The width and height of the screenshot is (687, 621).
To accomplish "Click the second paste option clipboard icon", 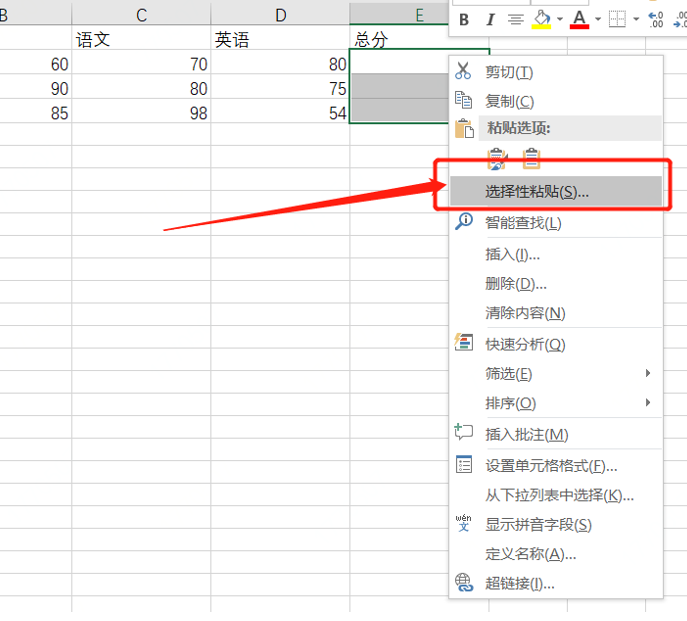I will pyautogui.click(x=531, y=159).
